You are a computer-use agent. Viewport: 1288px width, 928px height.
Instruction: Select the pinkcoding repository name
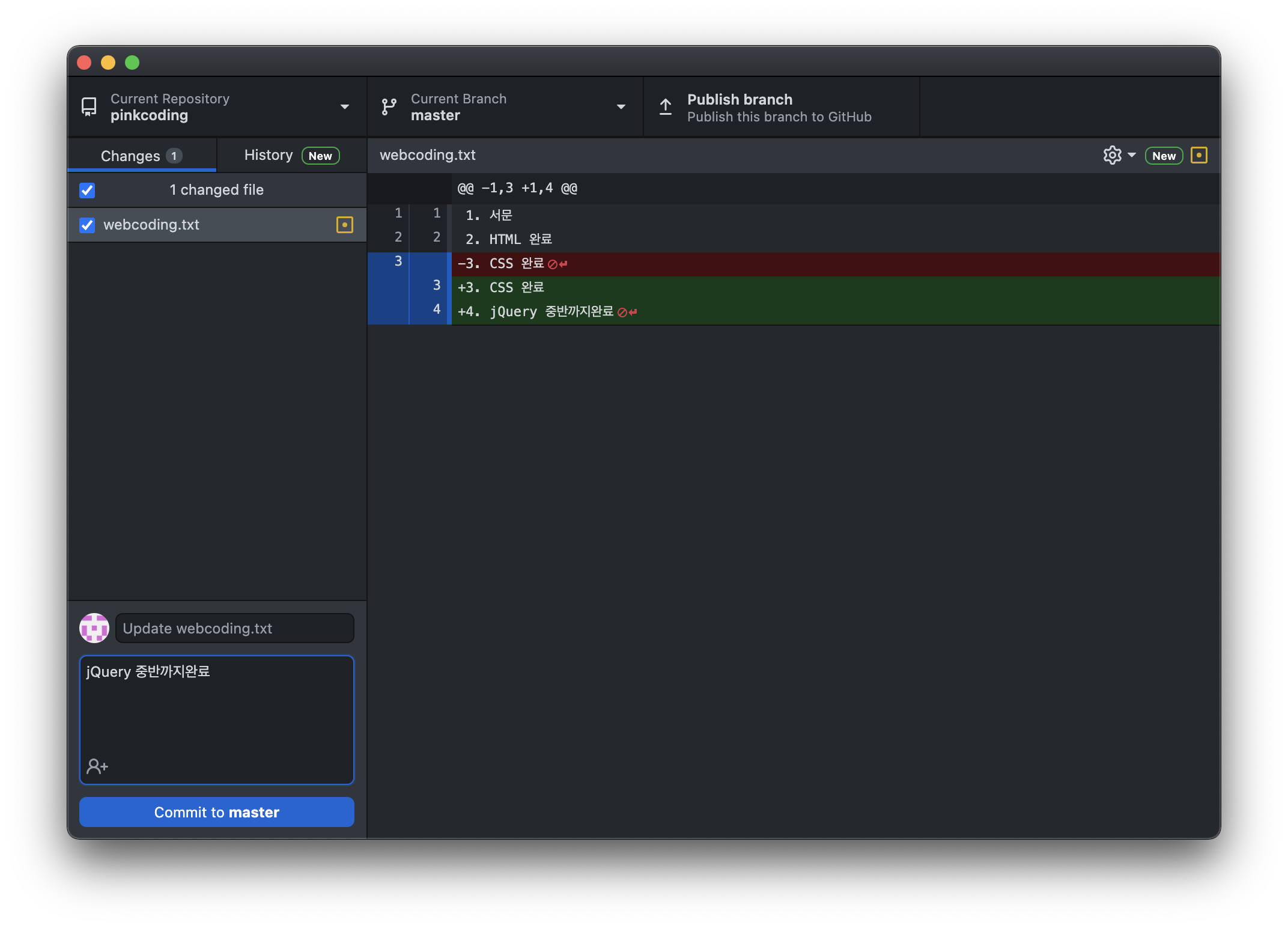click(149, 115)
